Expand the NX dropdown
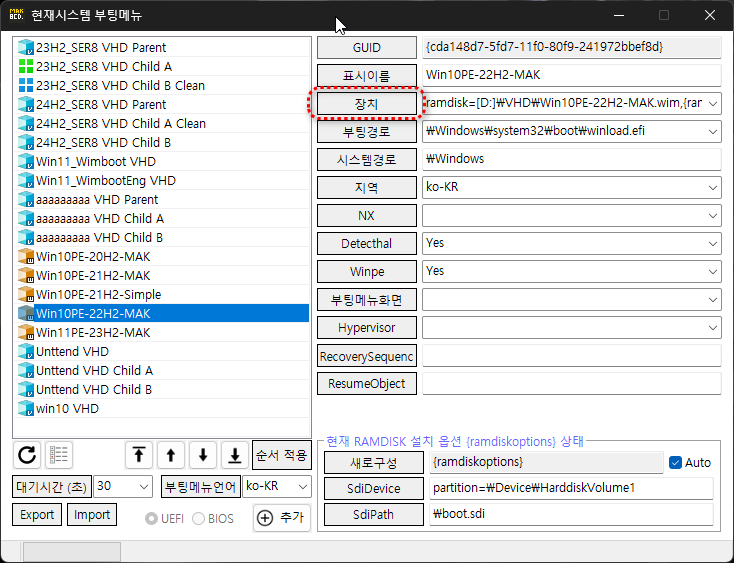 pyautogui.click(x=712, y=216)
